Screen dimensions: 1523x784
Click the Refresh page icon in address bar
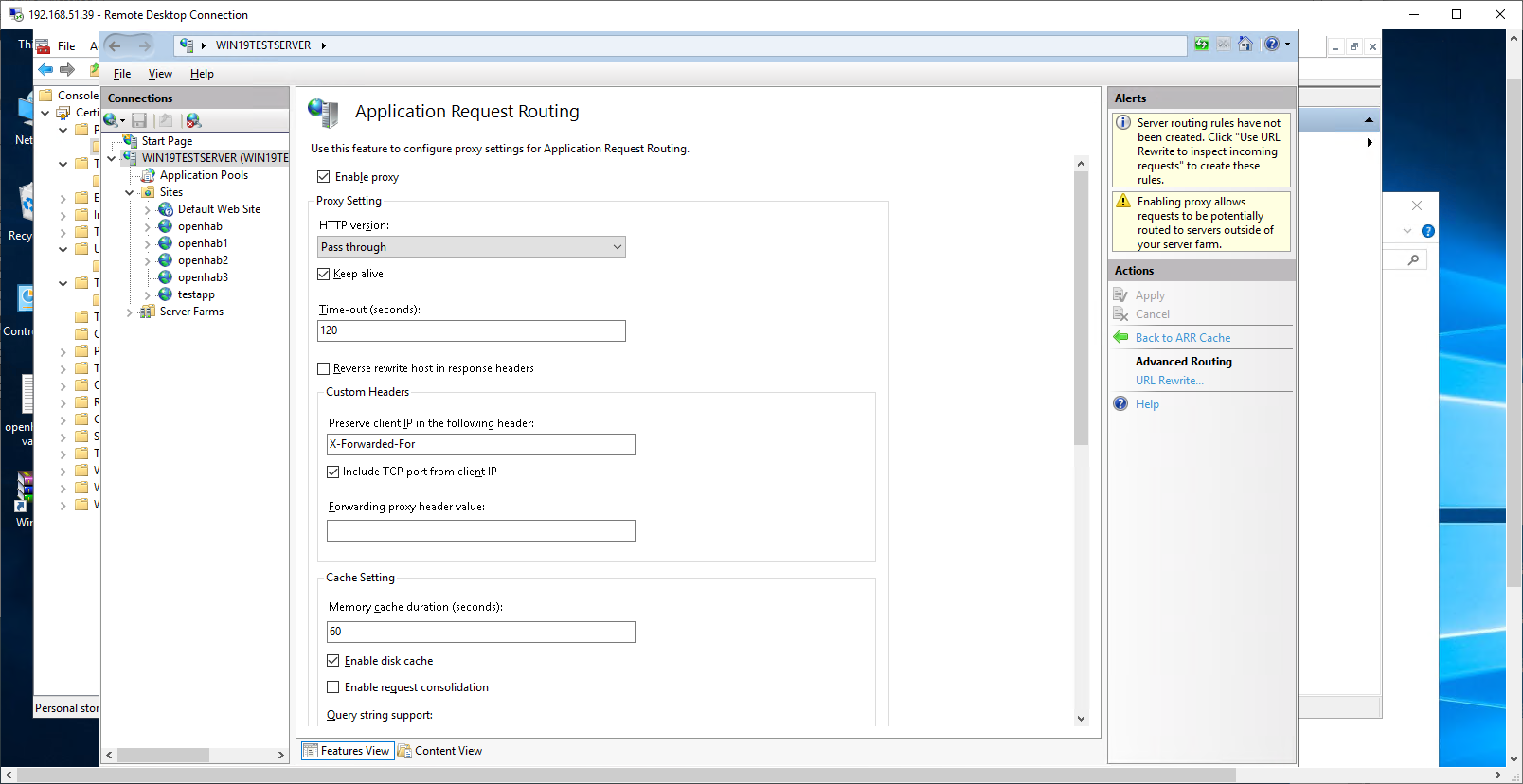pos(1201,45)
